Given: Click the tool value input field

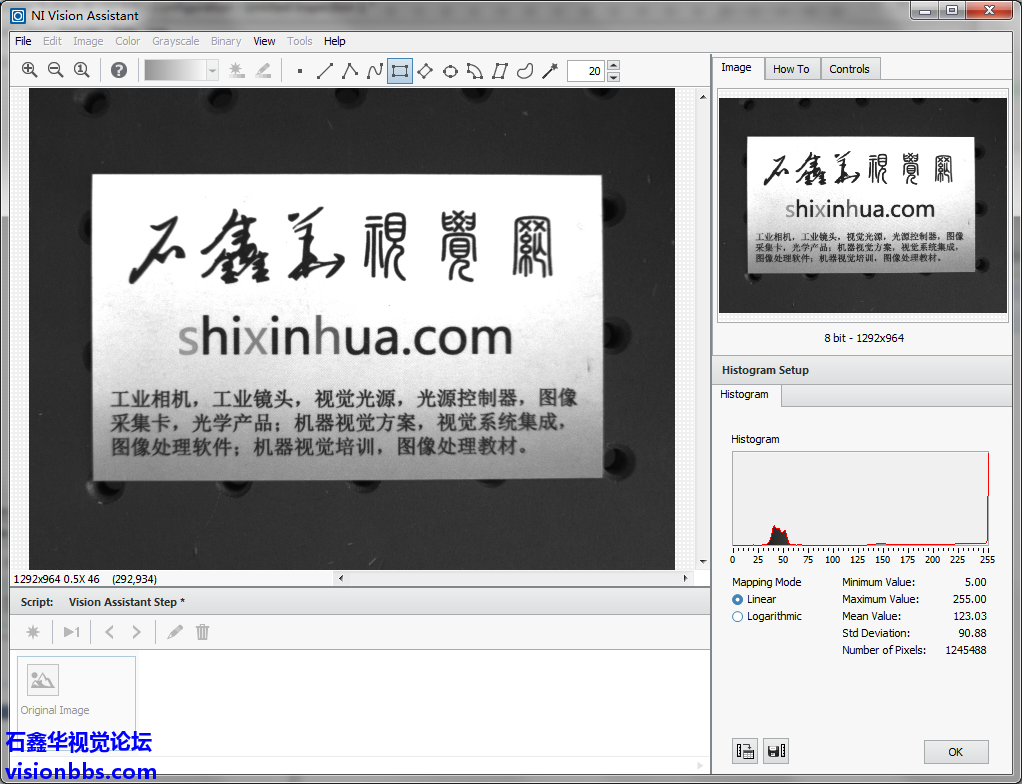Looking at the screenshot, I should pos(586,71).
